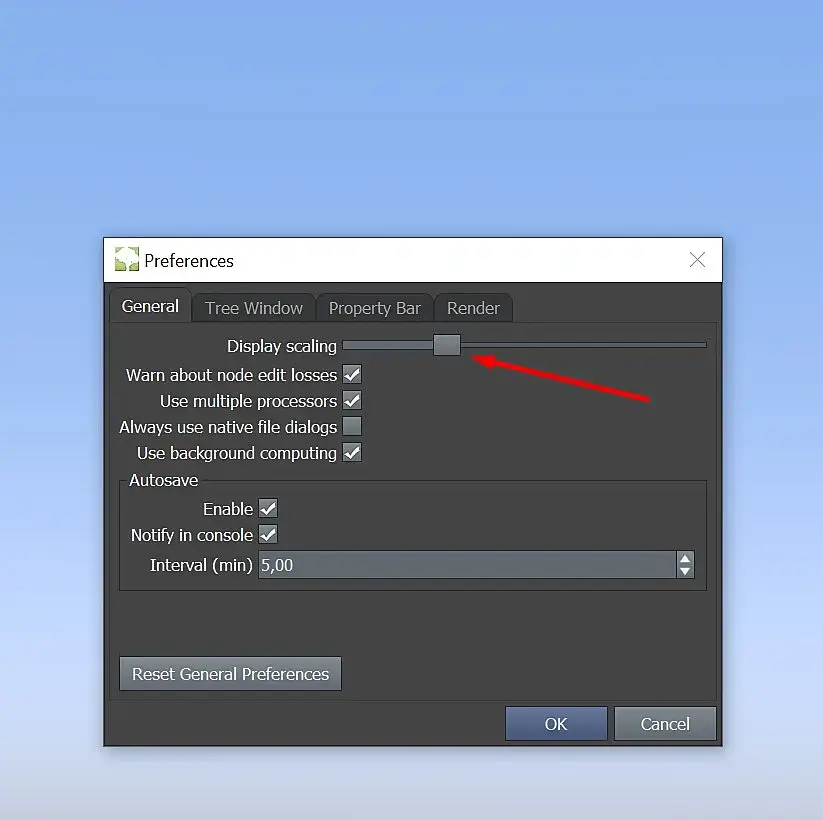Uncheck the Autosave Enable checkbox

(x=268, y=508)
